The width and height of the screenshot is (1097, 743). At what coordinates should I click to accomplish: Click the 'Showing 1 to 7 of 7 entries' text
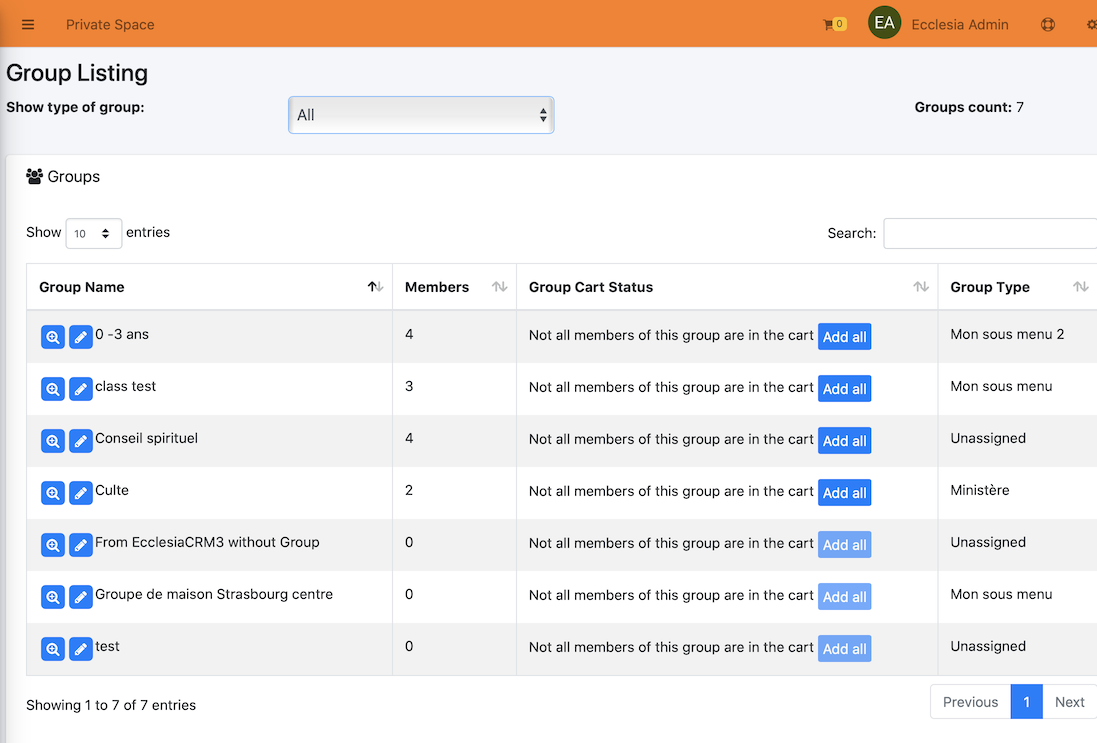click(111, 705)
